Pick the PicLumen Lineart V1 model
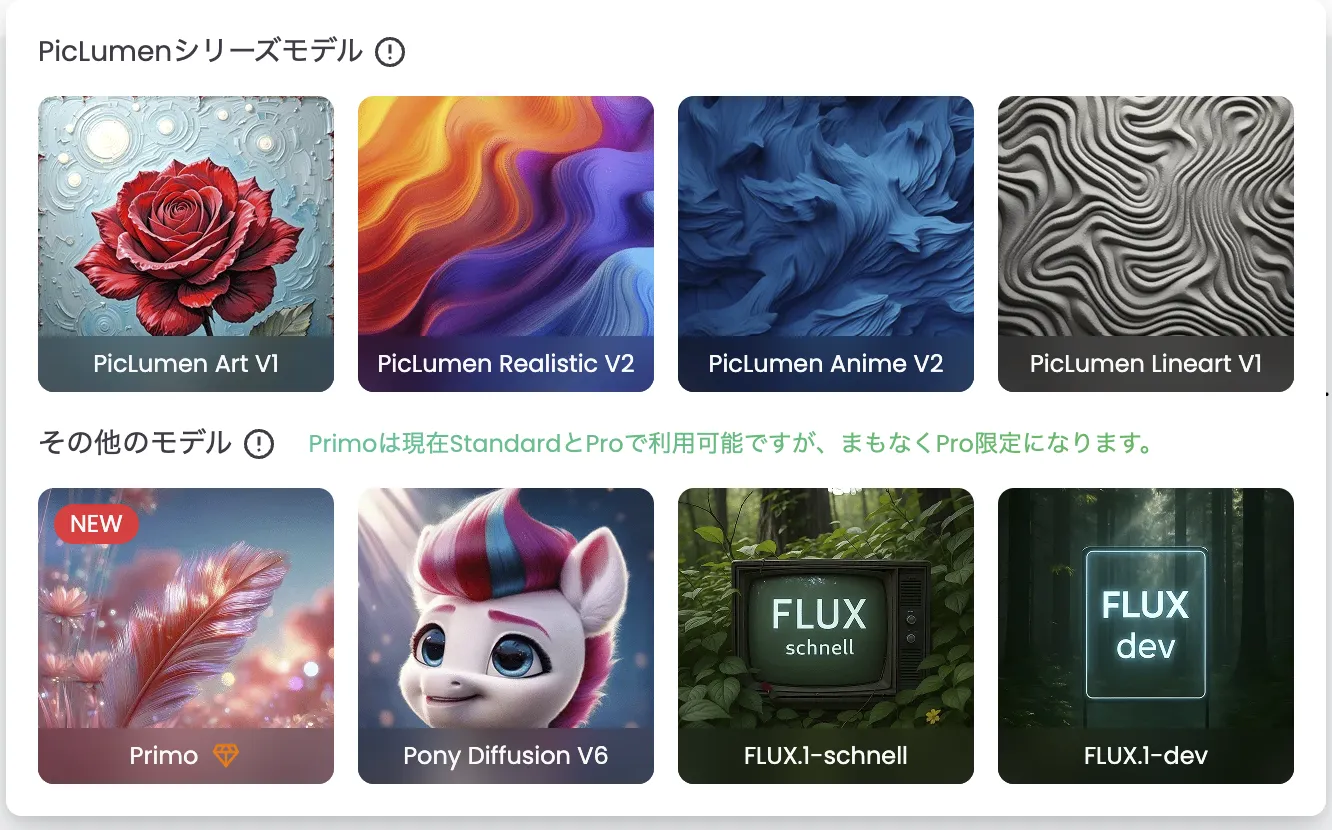This screenshot has height=830, width=1332. coord(1146,244)
